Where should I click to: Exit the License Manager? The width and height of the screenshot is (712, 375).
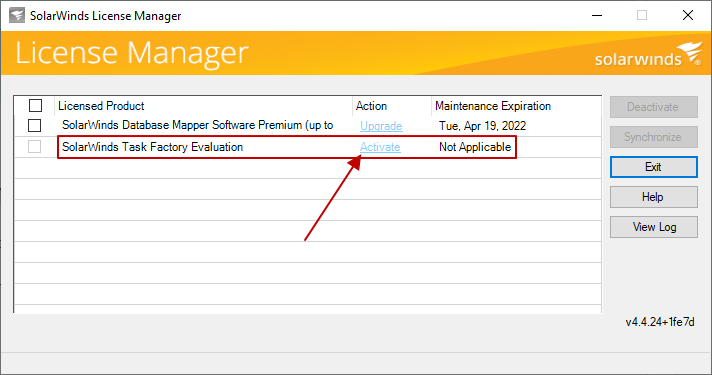tap(653, 167)
